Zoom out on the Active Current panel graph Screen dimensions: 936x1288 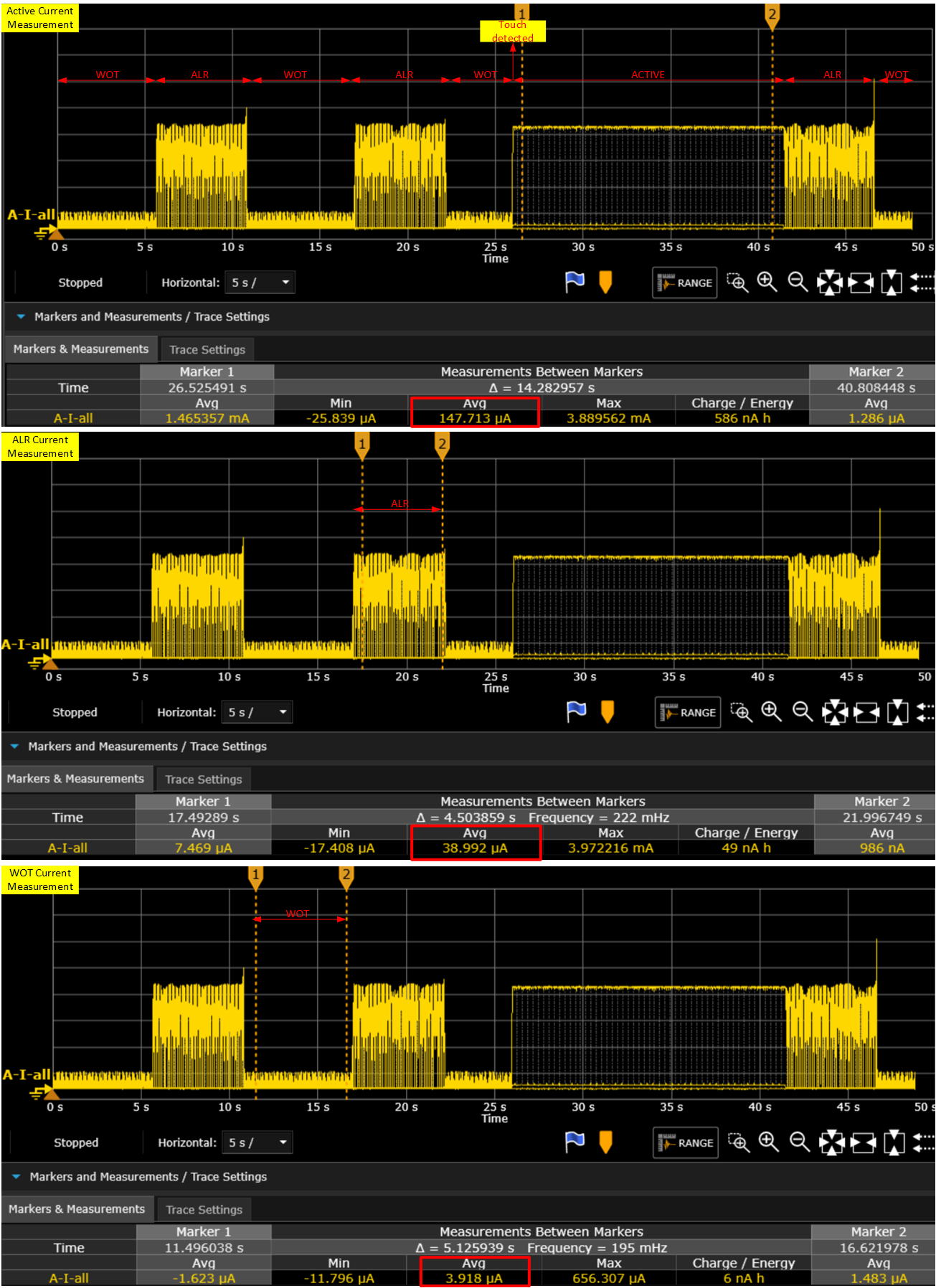[x=798, y=283]
